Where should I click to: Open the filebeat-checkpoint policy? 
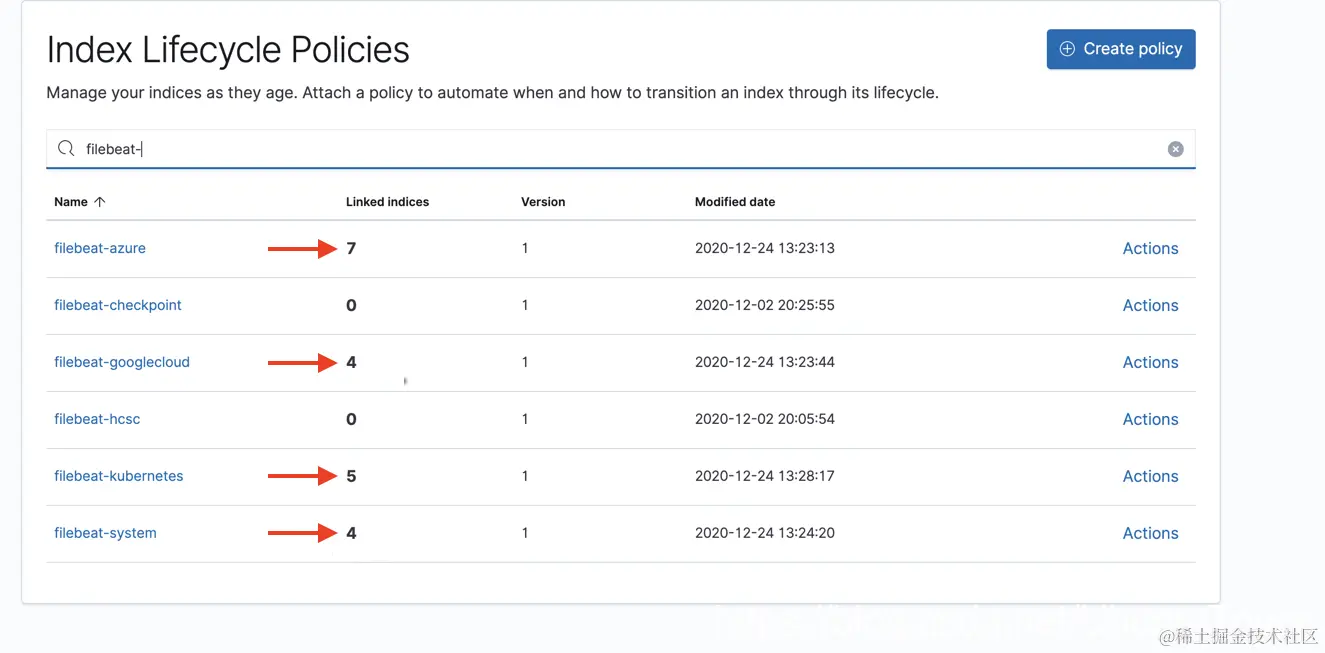point(118,306)
